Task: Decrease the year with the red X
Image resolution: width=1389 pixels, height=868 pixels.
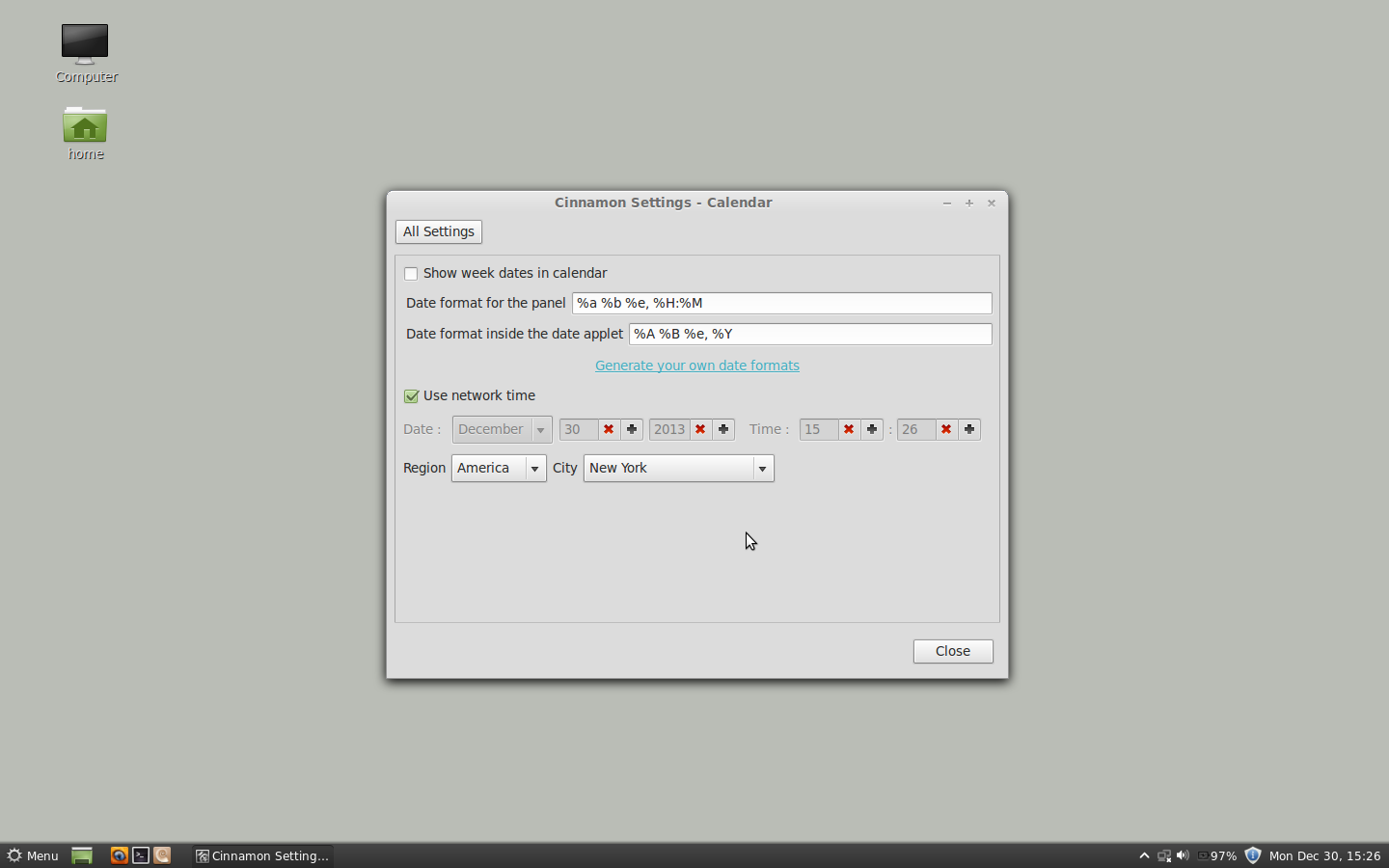Action: tap(700, 429)
